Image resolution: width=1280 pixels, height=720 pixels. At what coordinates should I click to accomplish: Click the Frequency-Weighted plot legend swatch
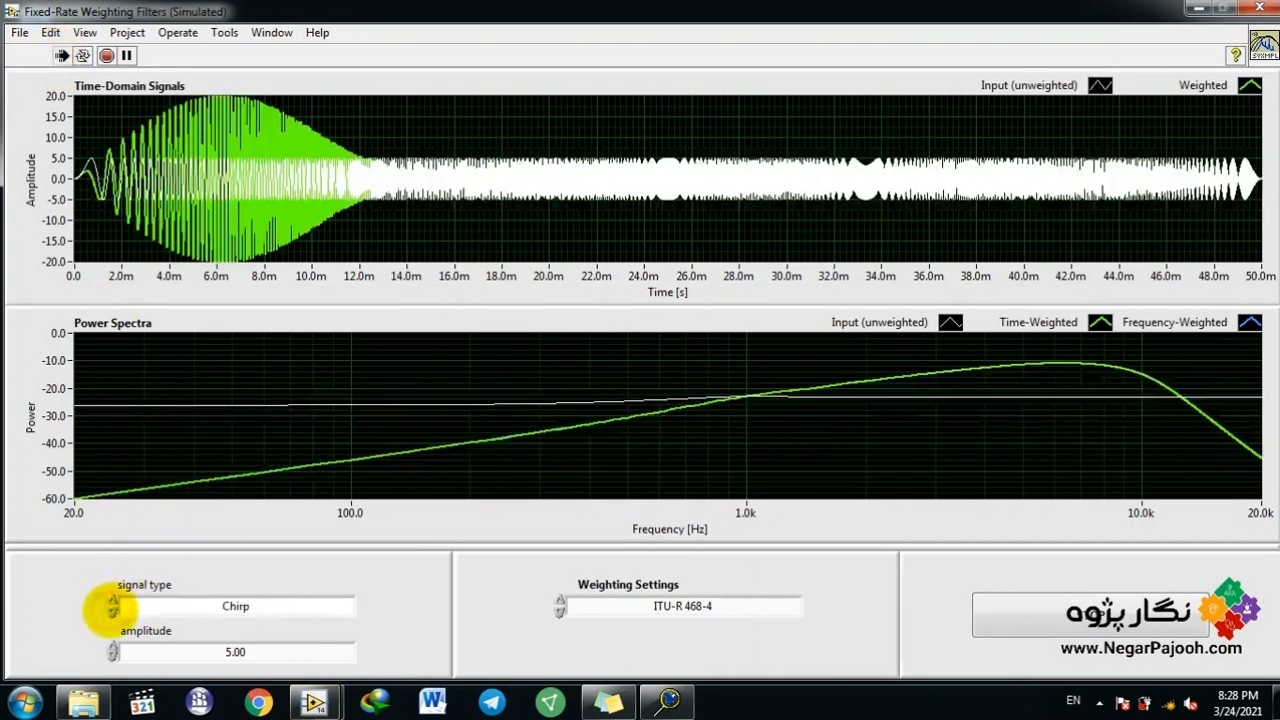[1250, 323]
